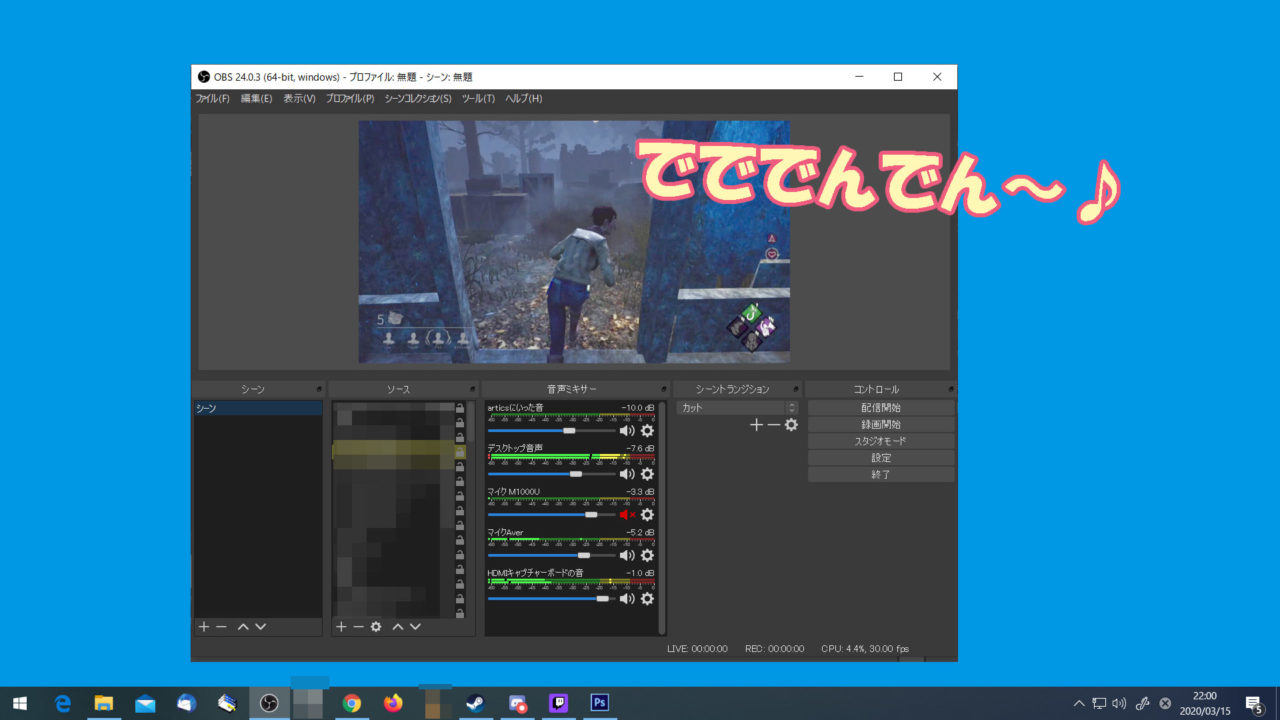
Task: Open gear settings for デスクトップ音声 channel
Action: pos(647,474)
